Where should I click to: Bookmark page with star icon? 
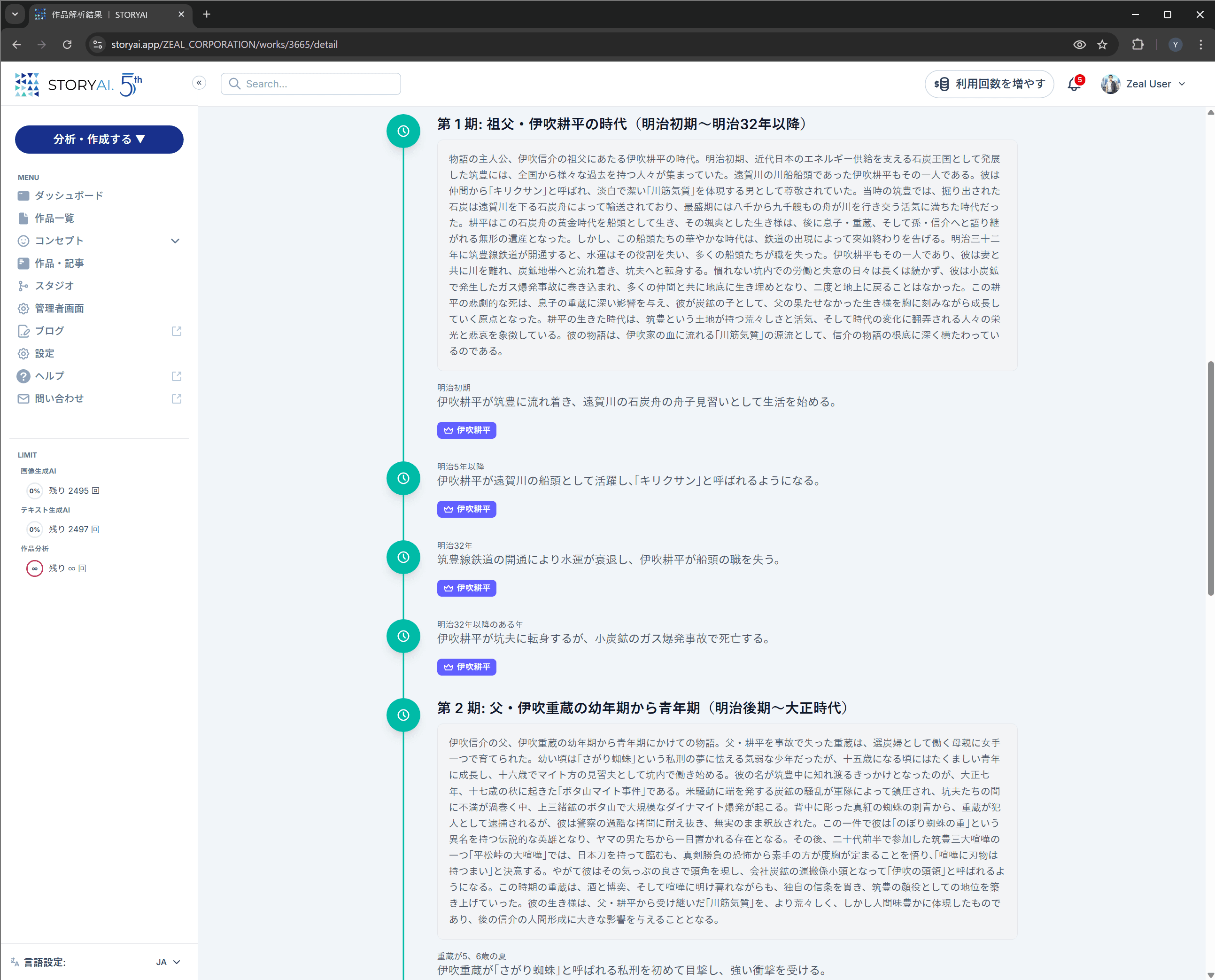tap(1102, 45)
